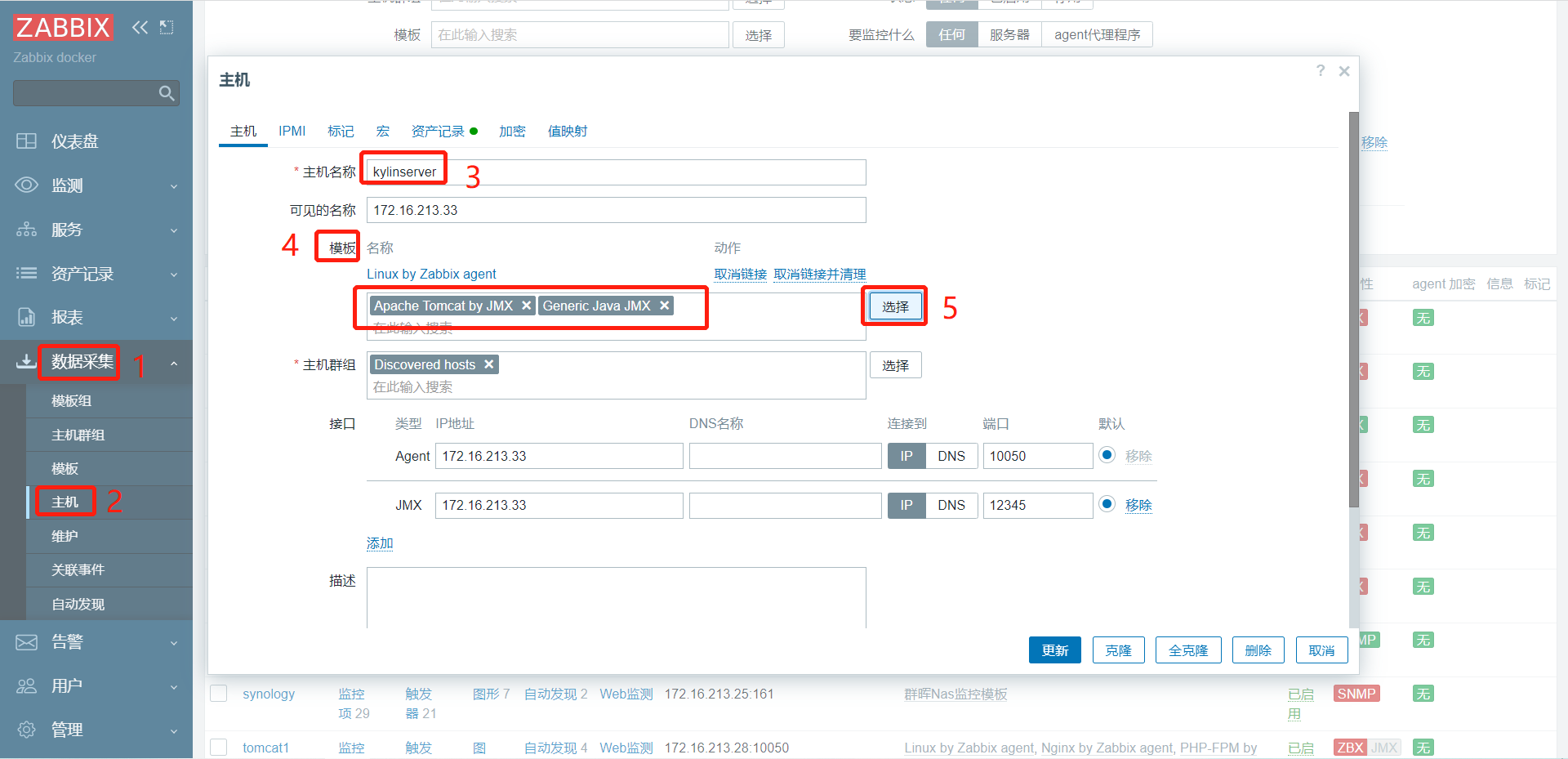
Task: Set Agent interface connection to IP
Action: 906,456
